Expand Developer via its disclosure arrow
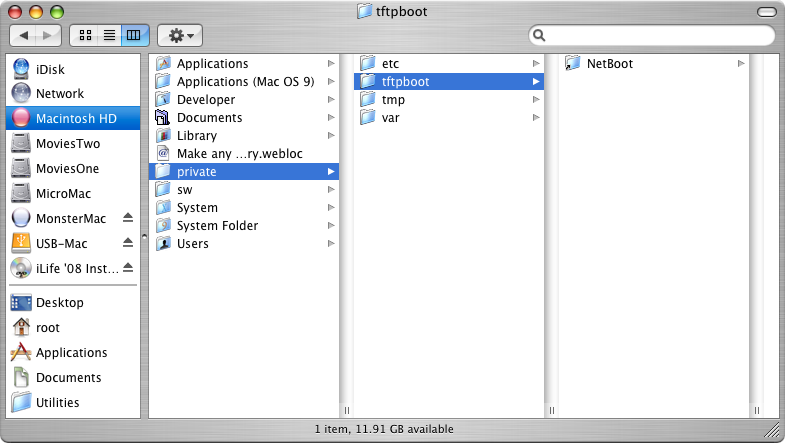This screenshot has height=443, width=785. [x=331, y=100]
